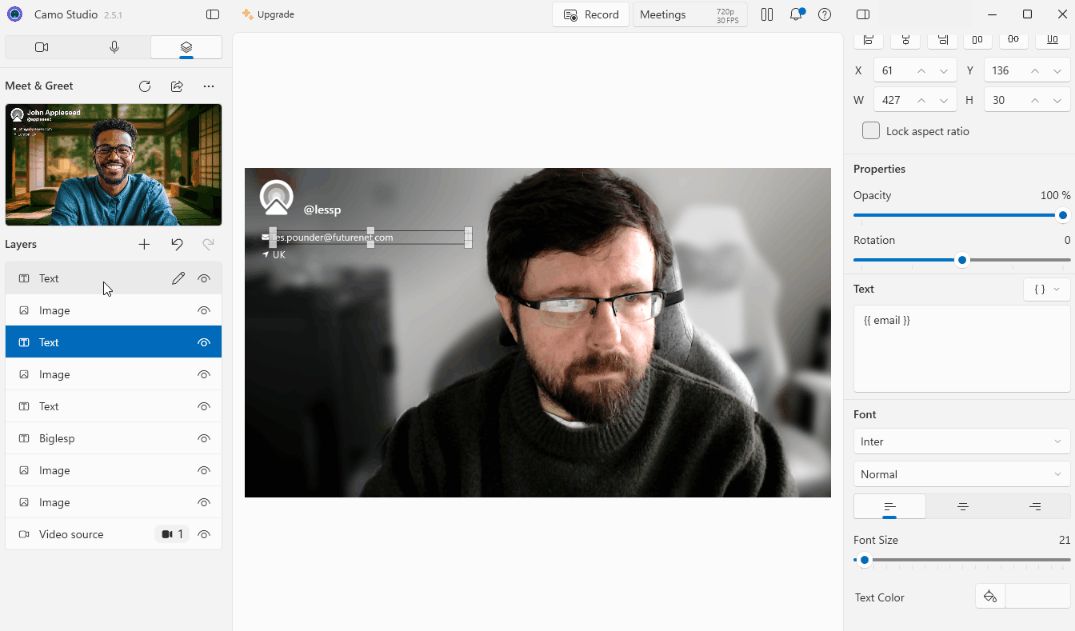The height and width of the screenshot is (631, 1075).
Task: Enable Lock aspect ratio
Action: (870, 130)
